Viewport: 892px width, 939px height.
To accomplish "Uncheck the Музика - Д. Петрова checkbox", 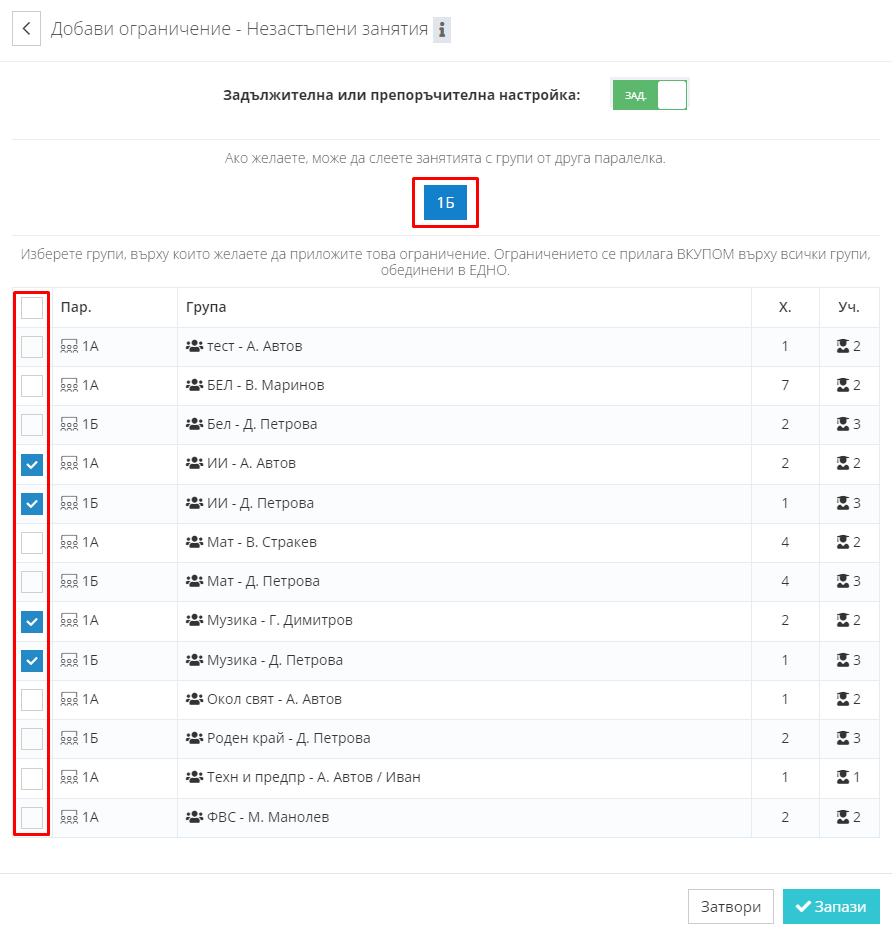I will (32, 661).
